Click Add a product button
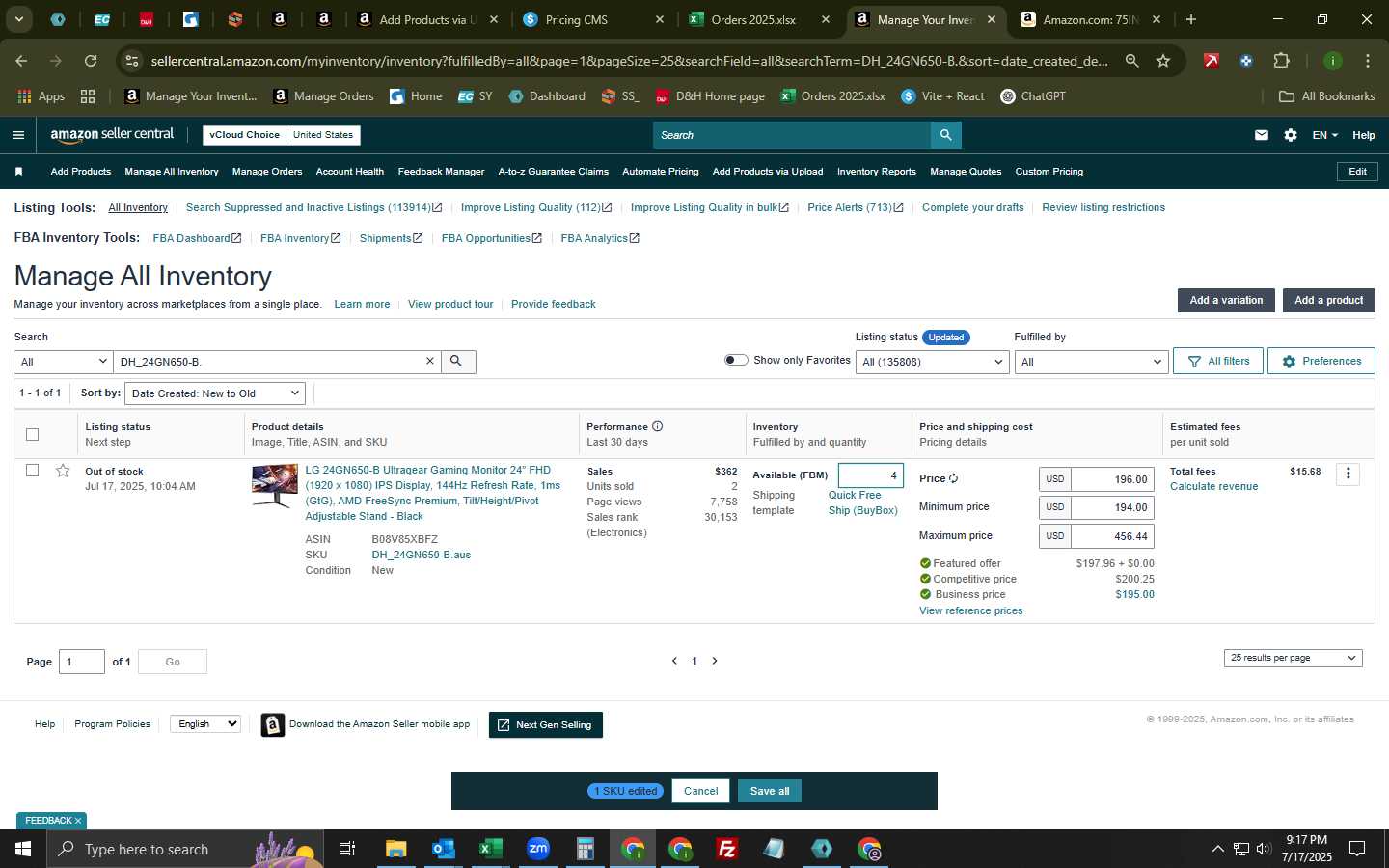The image size is (1389, 868). 1328,300
